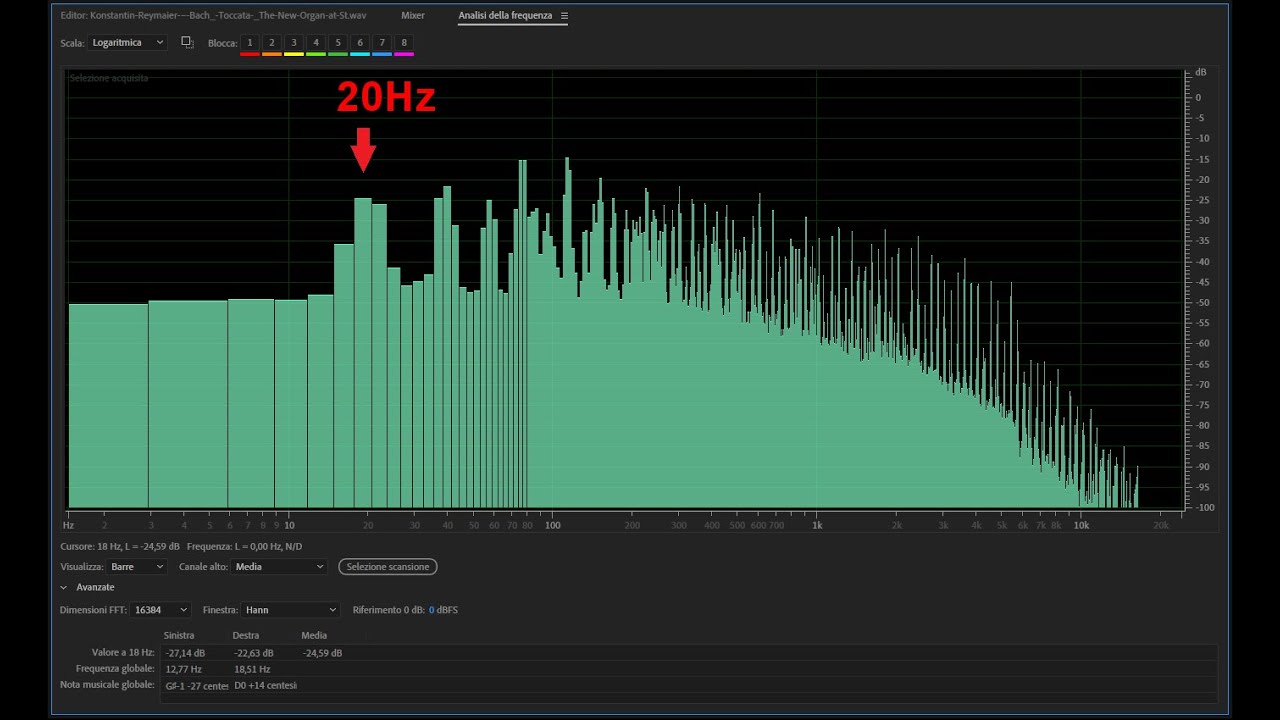Open the Scala dropdown set to Logaritmica
This screenshot has width=1280, height=720.
pos(127,43)
